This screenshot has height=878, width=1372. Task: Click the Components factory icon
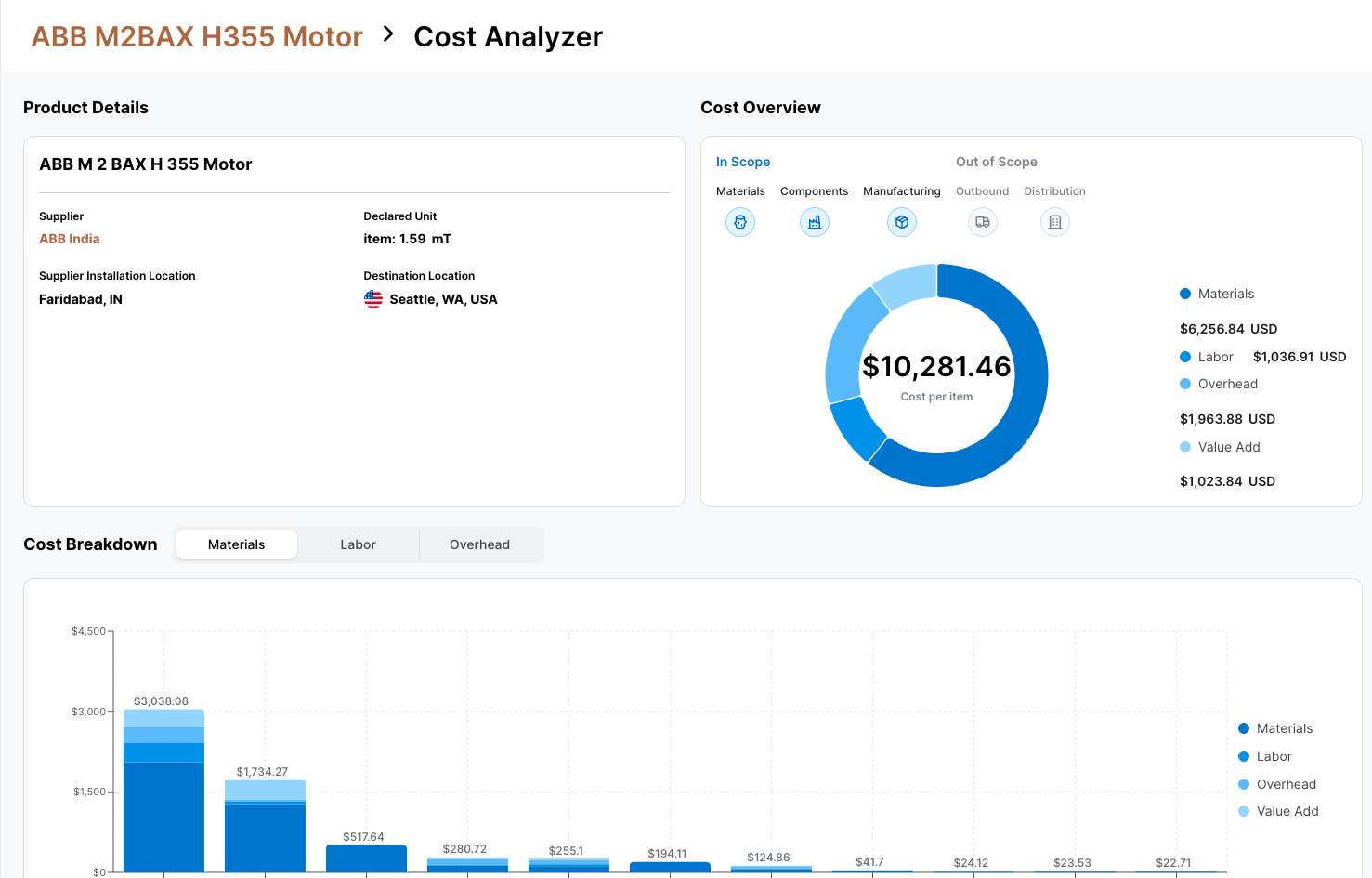click(815, 222)
